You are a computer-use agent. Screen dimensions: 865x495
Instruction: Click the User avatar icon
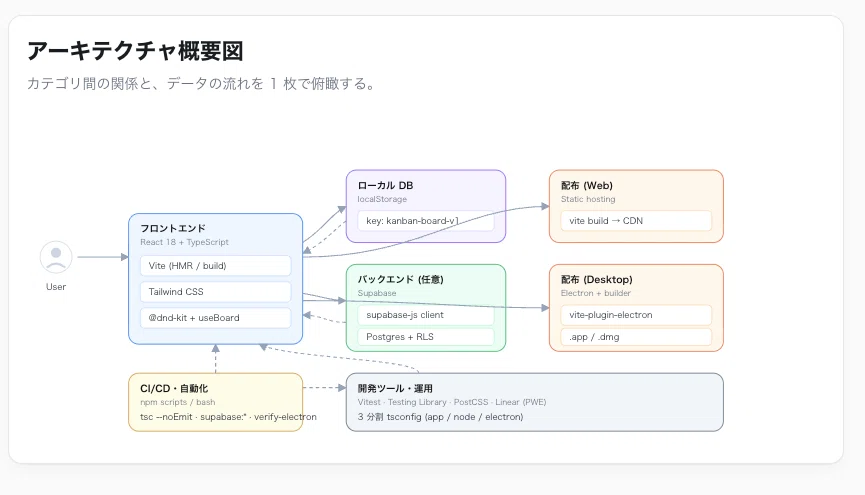click(x=56, y=257)
